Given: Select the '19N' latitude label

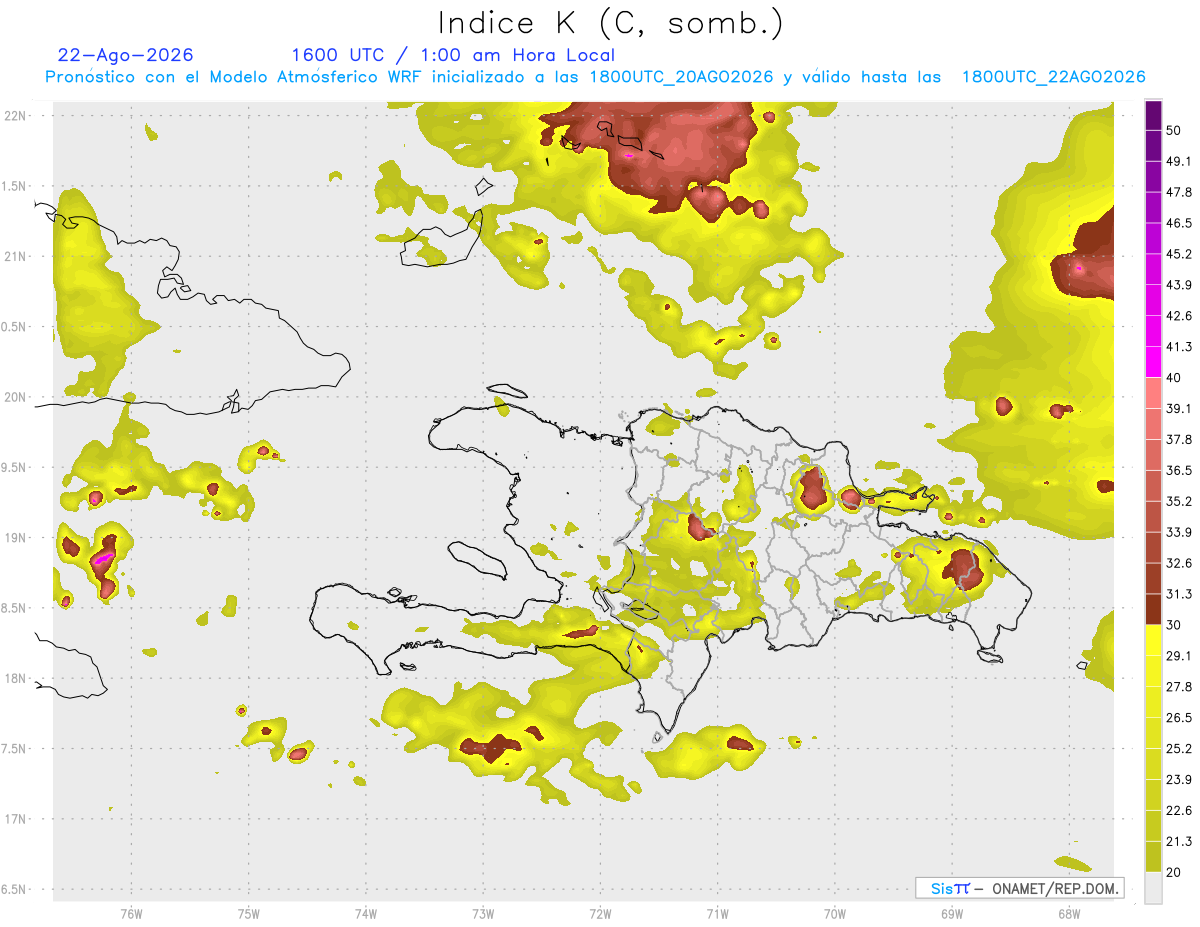Looking at the screenshot, I should pos(15,538).
